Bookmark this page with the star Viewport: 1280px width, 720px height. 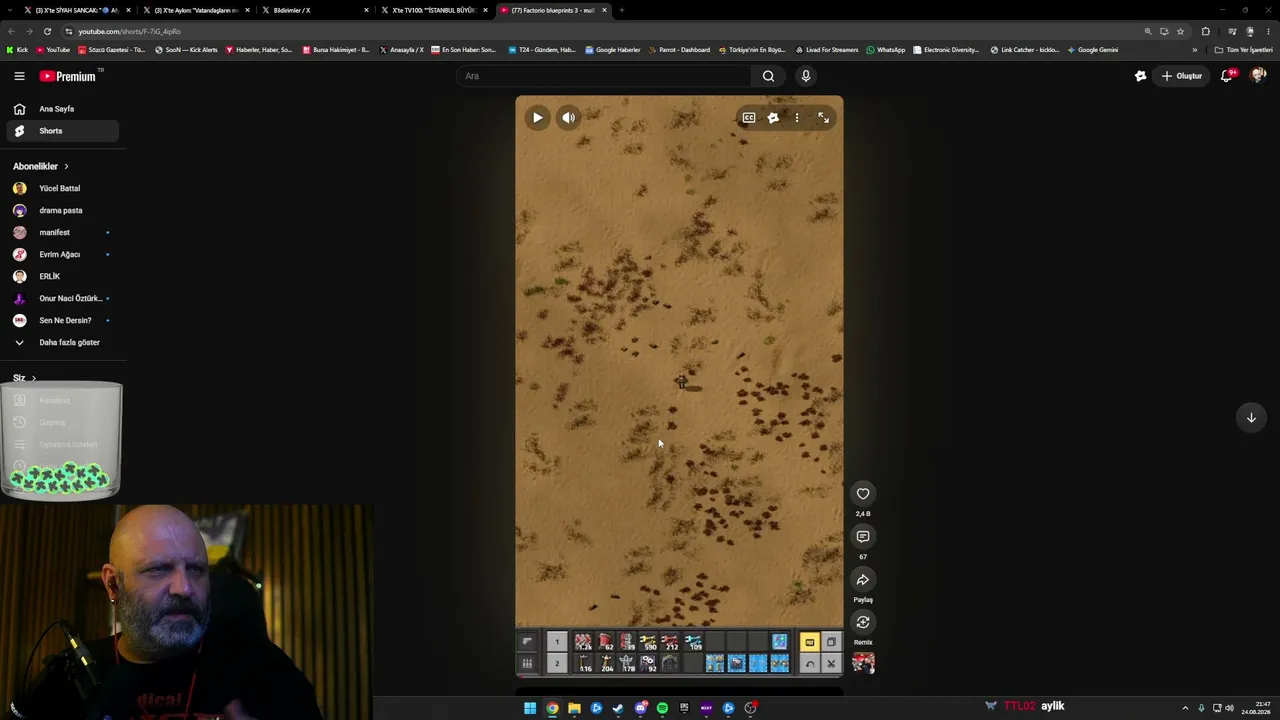pos(1180,31)
